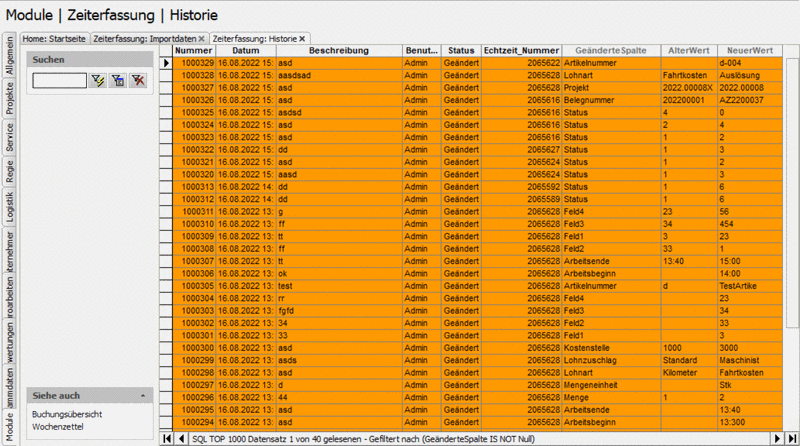The height and width of the screenshot is (446, 800).
Task: Collapse the Siehe auch panel
Action: point(143,395)
